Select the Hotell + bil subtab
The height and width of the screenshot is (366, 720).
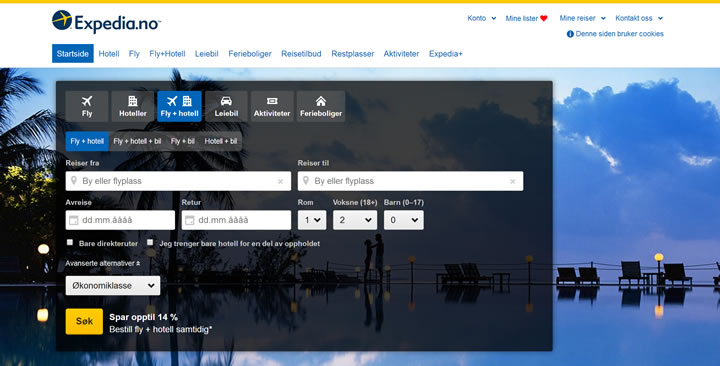click(221, 141)
